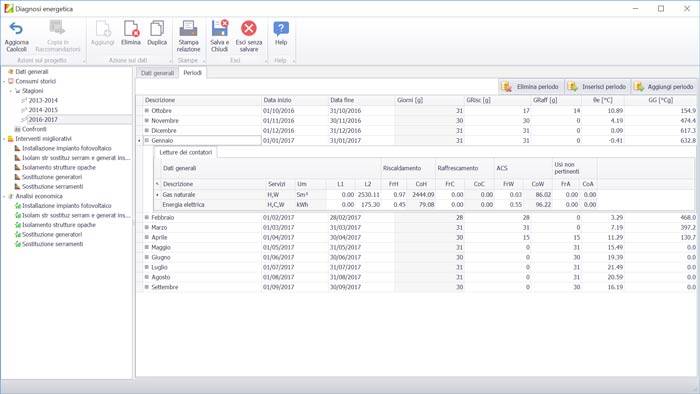Click Agosto period row label
This screenshot has width=700, height=394.
point(161,277)
